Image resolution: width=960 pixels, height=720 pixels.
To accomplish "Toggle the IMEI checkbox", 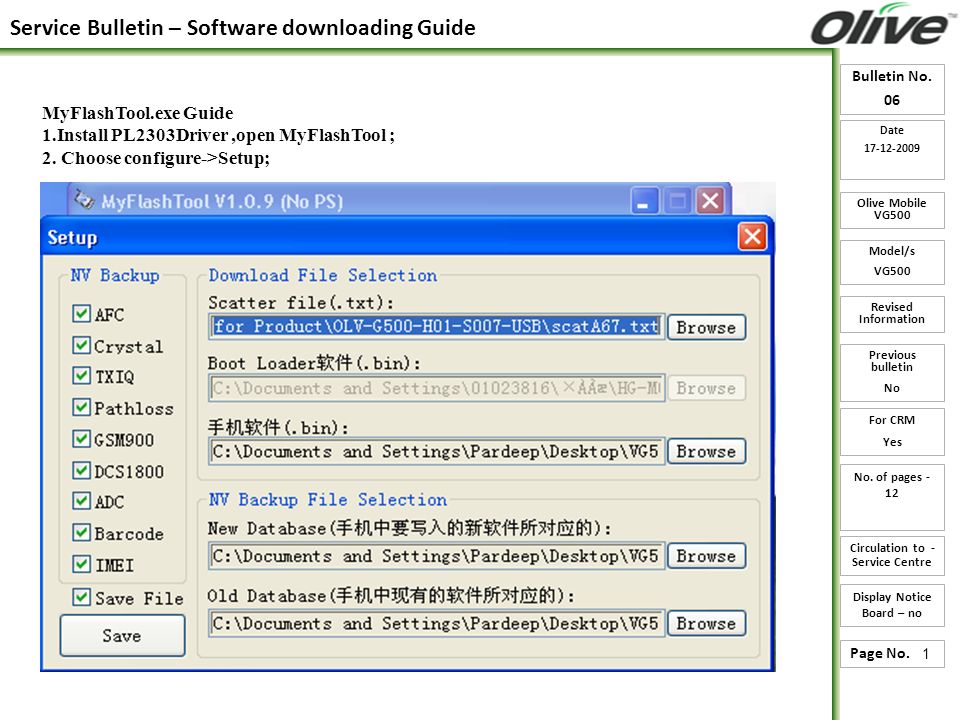I will pos(81,564).
